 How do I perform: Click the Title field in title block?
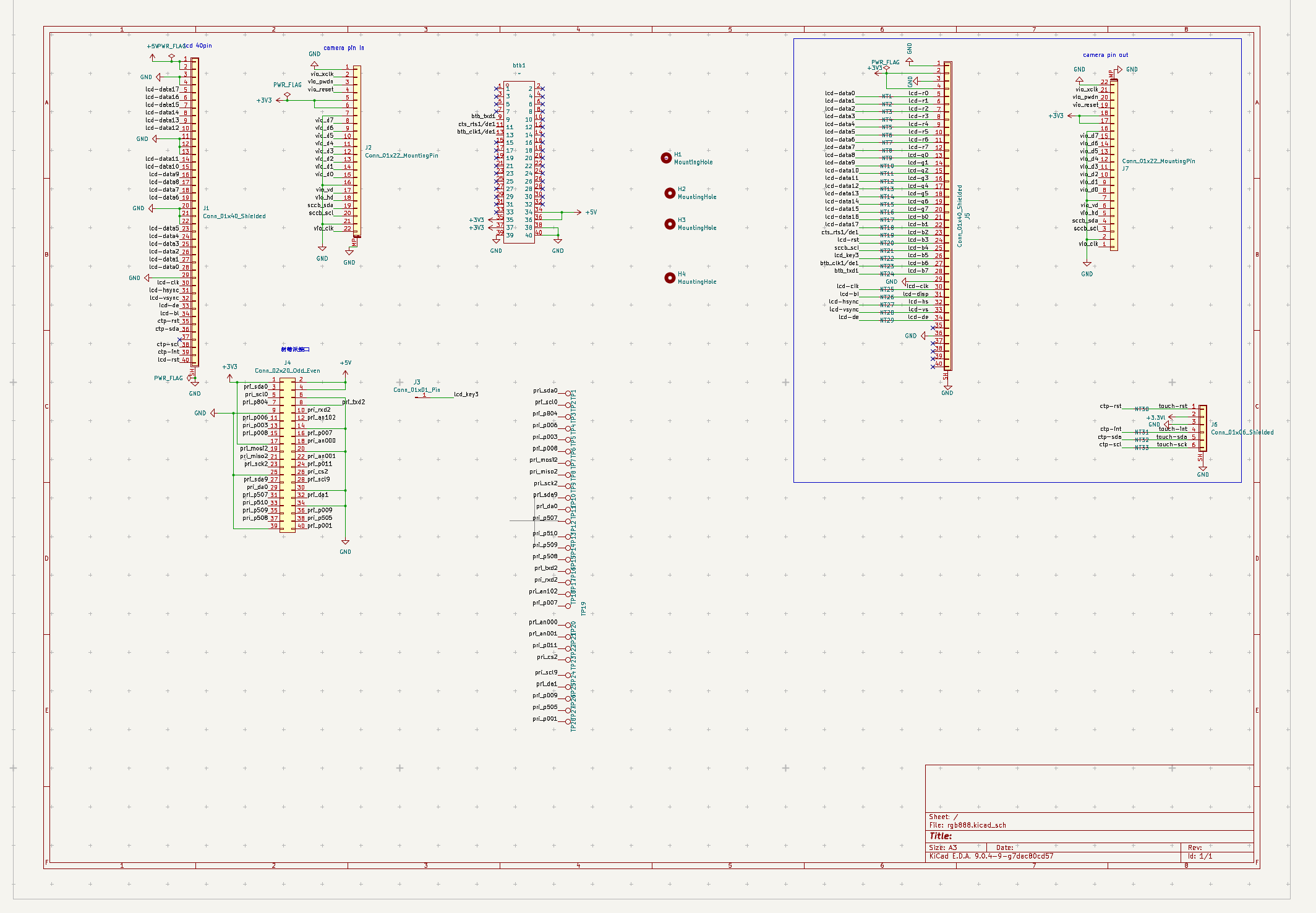[x=941, y=836]
